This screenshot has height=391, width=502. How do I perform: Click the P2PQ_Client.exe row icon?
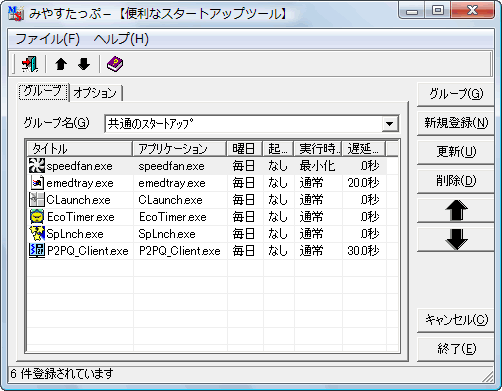37,251
